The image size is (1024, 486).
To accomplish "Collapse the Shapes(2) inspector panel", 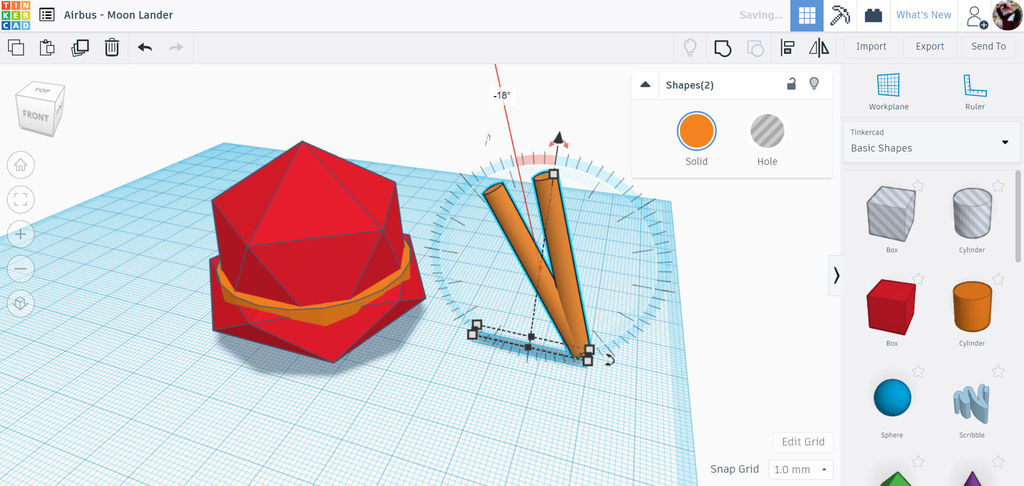I will pos(645,84).
